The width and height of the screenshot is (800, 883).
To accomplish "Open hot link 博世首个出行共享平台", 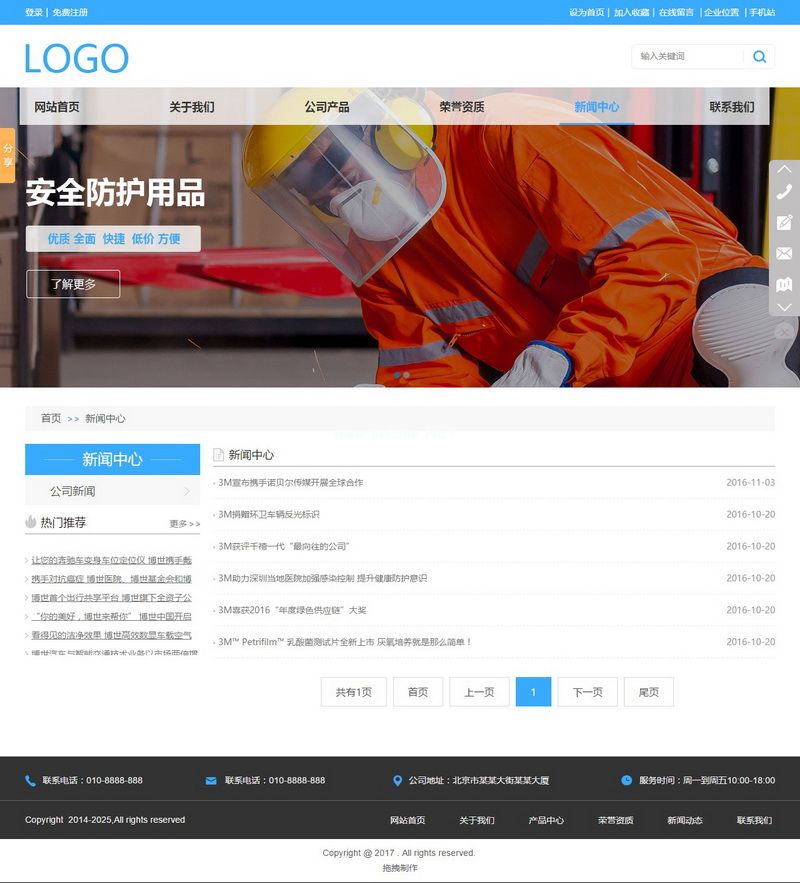I will pos(111,597).
